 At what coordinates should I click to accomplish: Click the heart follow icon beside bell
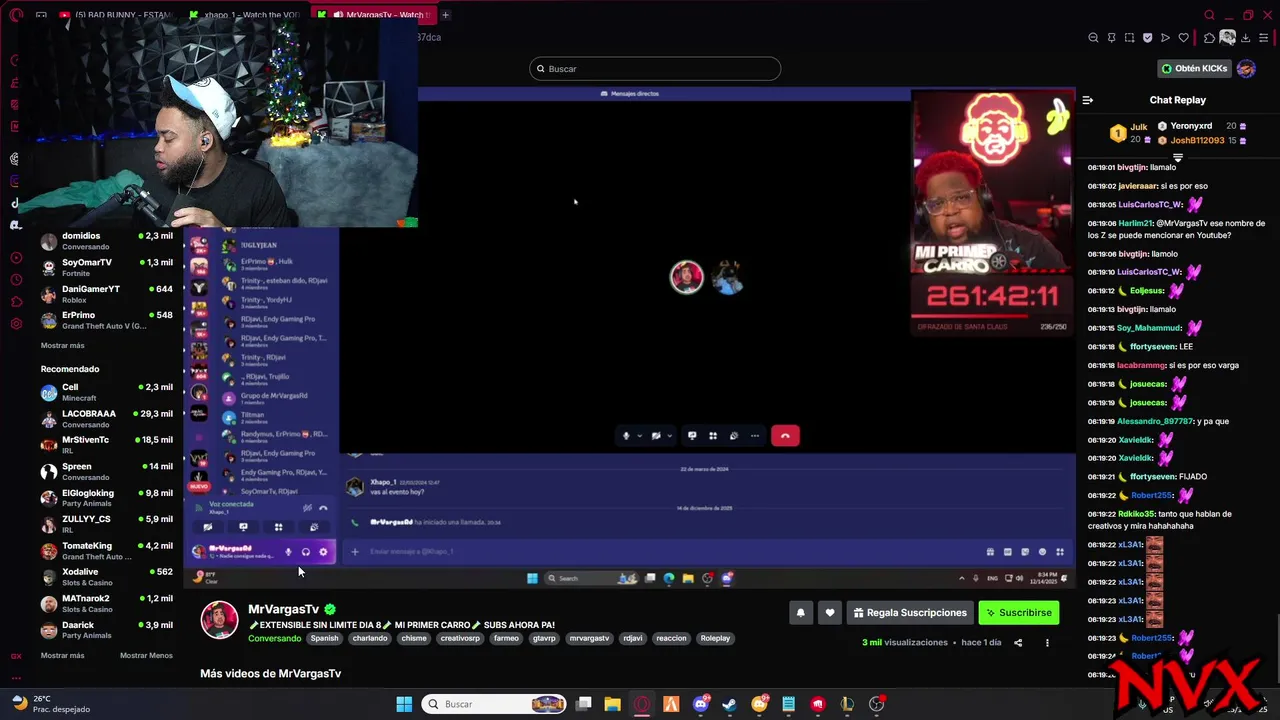pyautogui.click(x=829, y=613)
